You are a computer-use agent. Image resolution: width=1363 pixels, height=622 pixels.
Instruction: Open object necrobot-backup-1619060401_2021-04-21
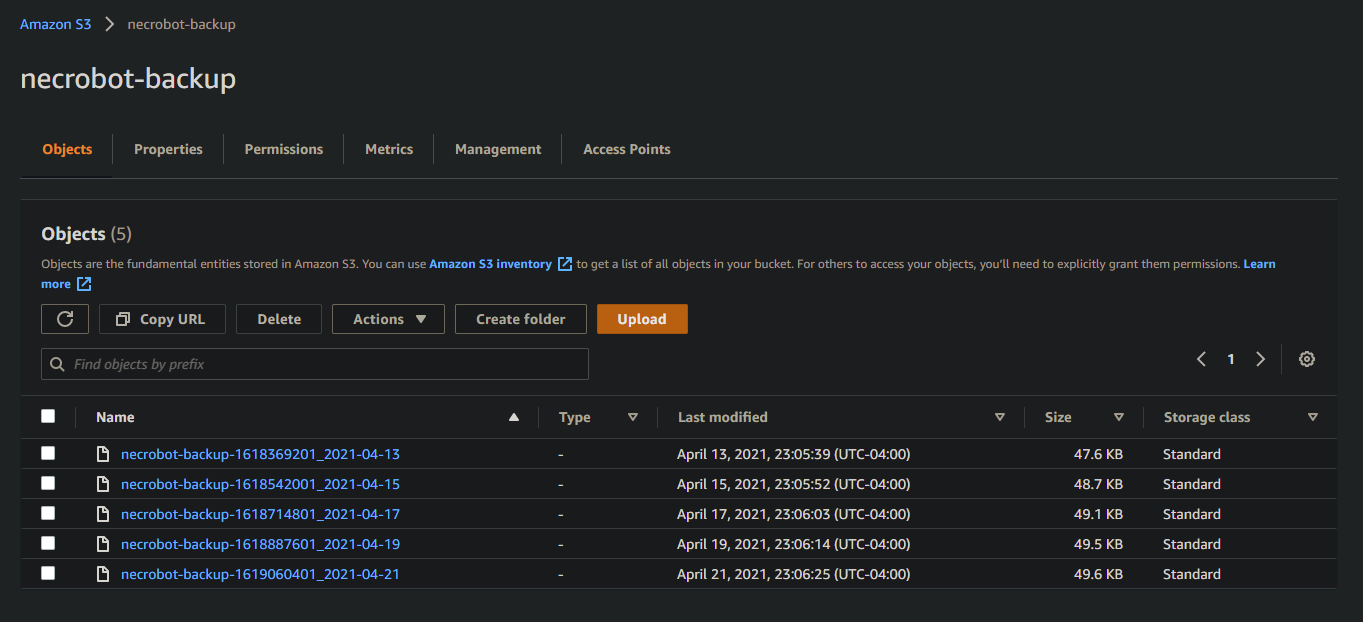pyautogui.click(x=260, y=574)
